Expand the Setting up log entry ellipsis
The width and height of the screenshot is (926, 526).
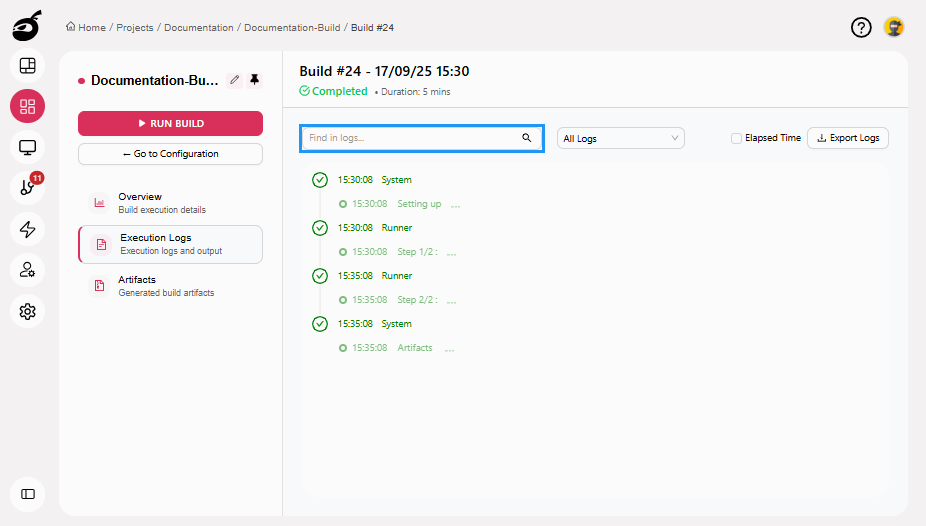pos(455,205)
